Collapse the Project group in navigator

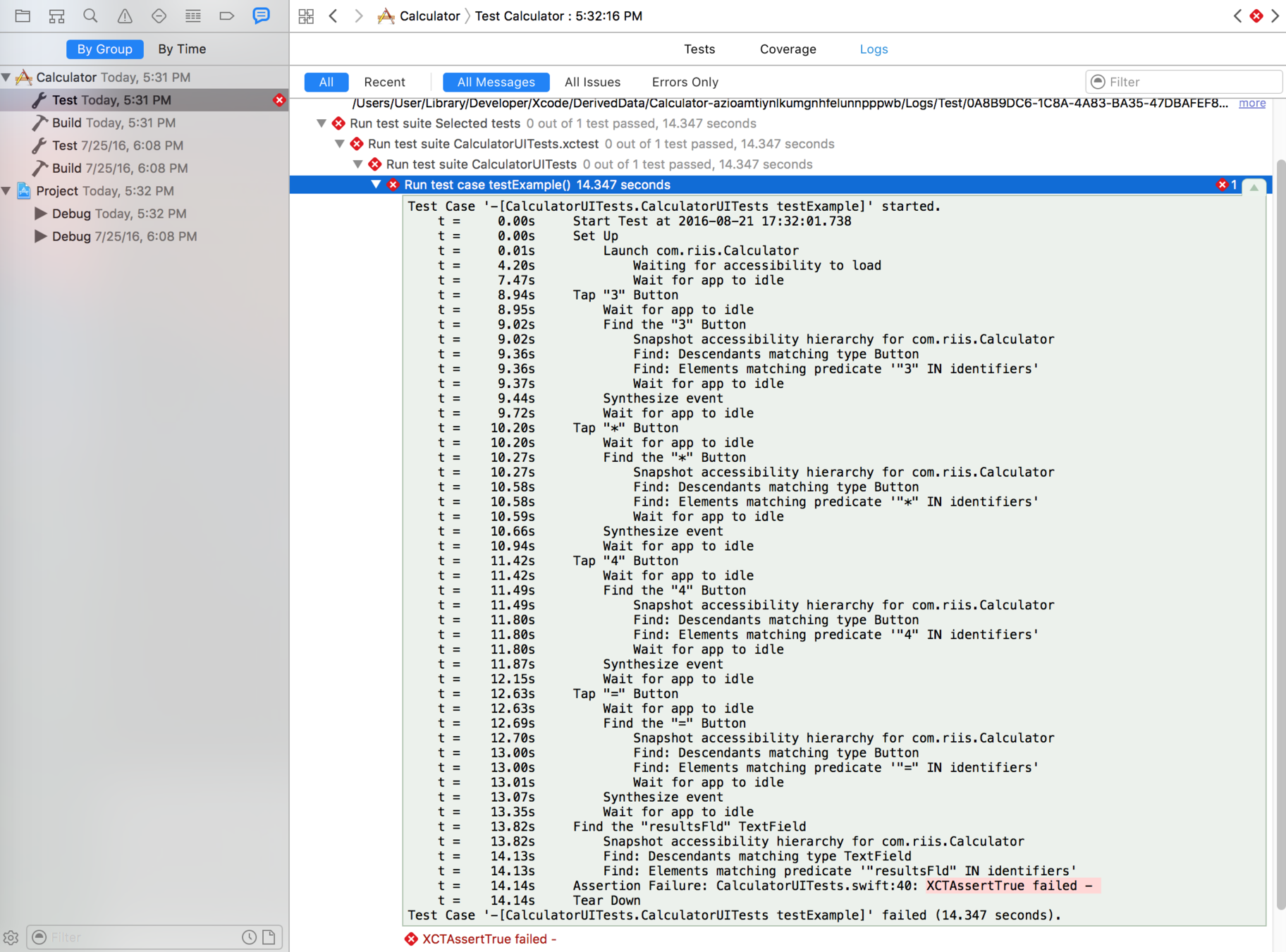6,191
